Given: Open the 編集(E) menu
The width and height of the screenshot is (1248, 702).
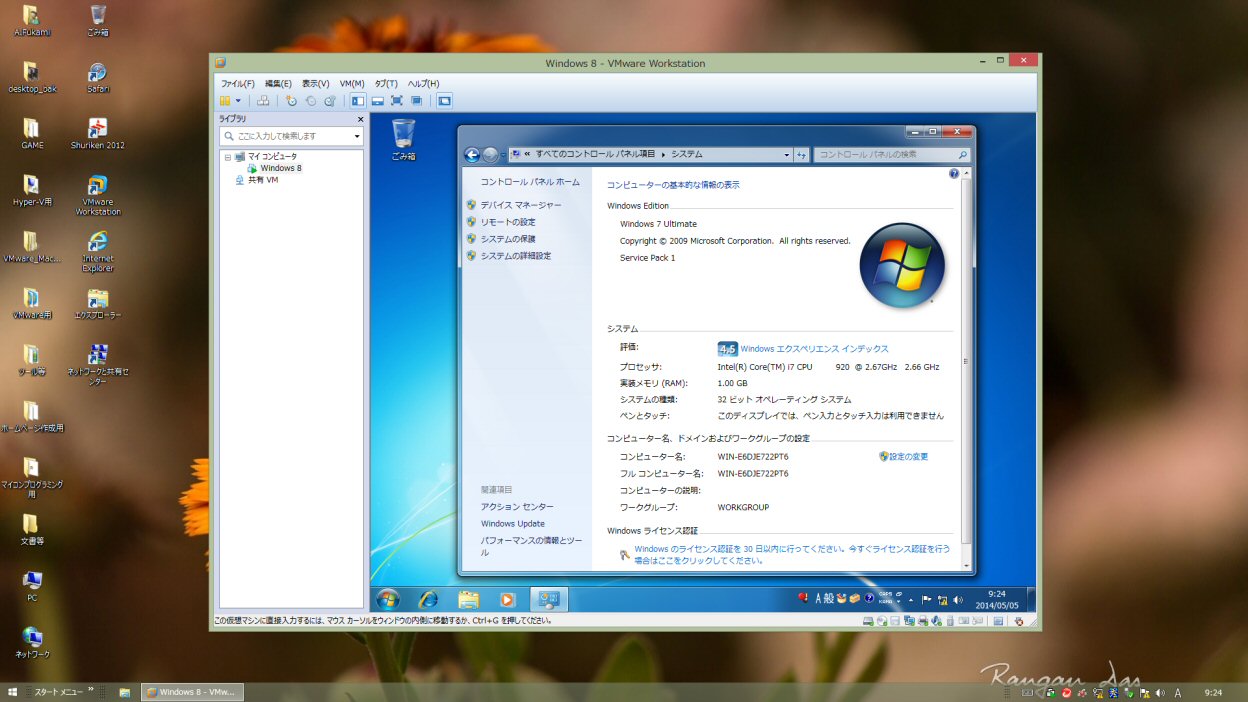Looking at the screenshot, I should click(x=278, y=84).
